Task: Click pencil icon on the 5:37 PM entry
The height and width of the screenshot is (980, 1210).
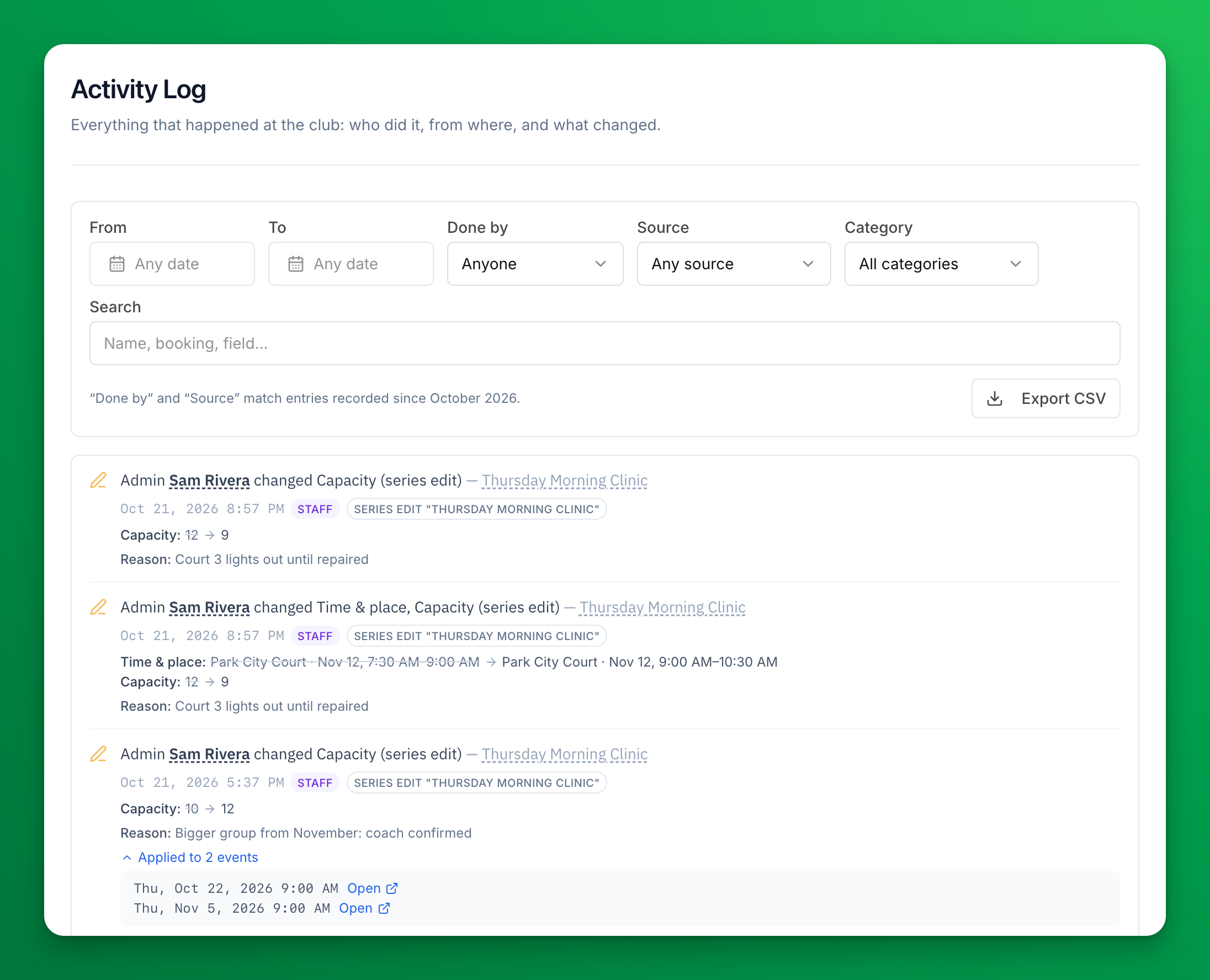Action: pyautogui.click(x=98, y=754)
